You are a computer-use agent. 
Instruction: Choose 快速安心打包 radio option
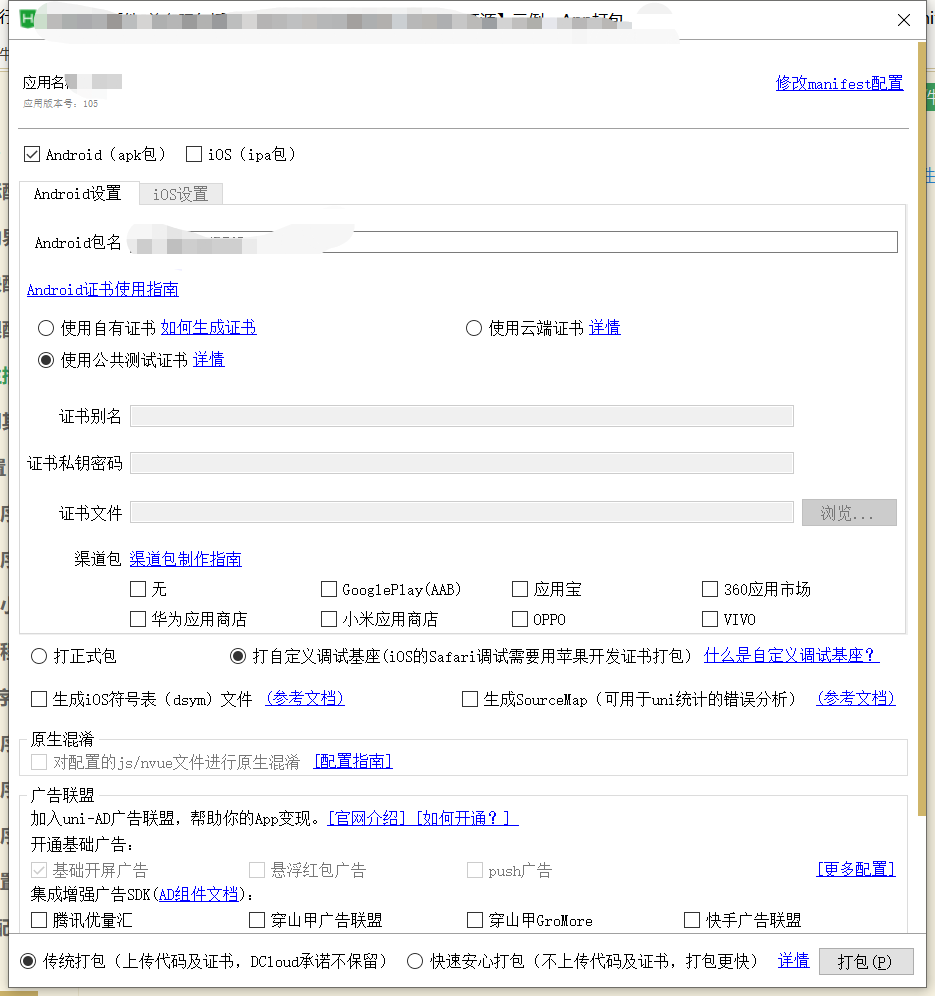click(415, 961)
